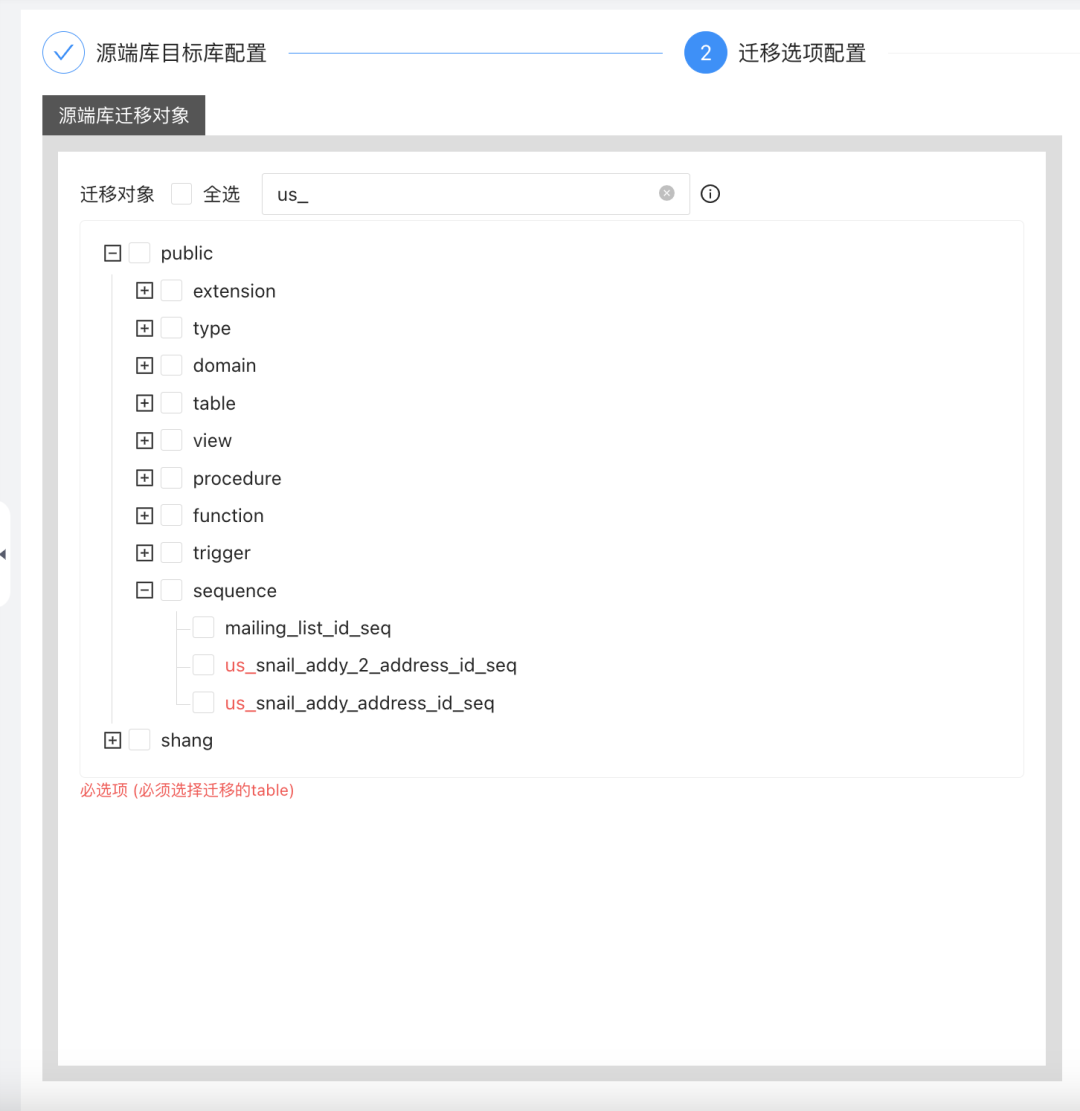
Task: Select the mailing_list_id_seq checkbox
Action: click(203, 627)
